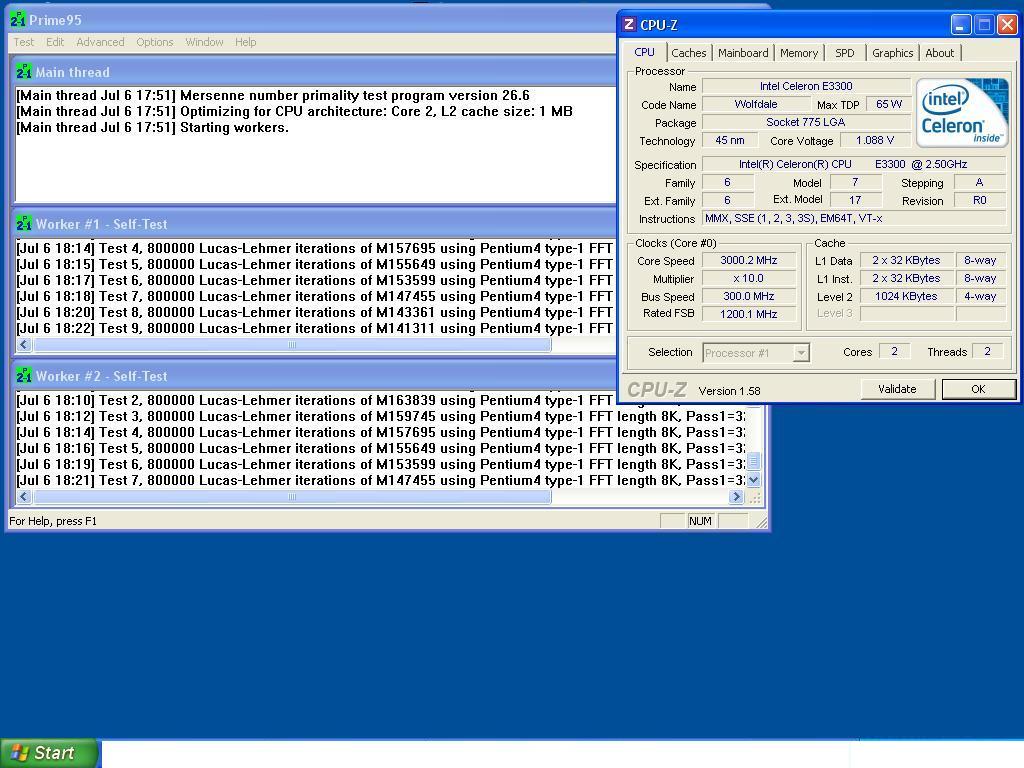Click Worker #1 line Test 9 of M141311
The height and width of the screenshot is (768, 1024).
pos(314,328)
